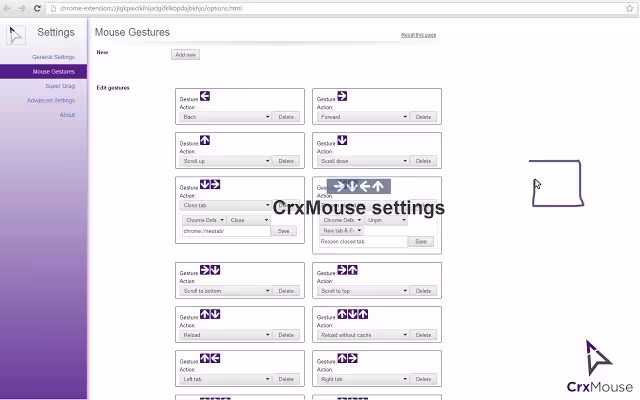This screenshot has height=400, width=640.
Task: Delete the Scroll down gesture
Action: pos(423,161)
